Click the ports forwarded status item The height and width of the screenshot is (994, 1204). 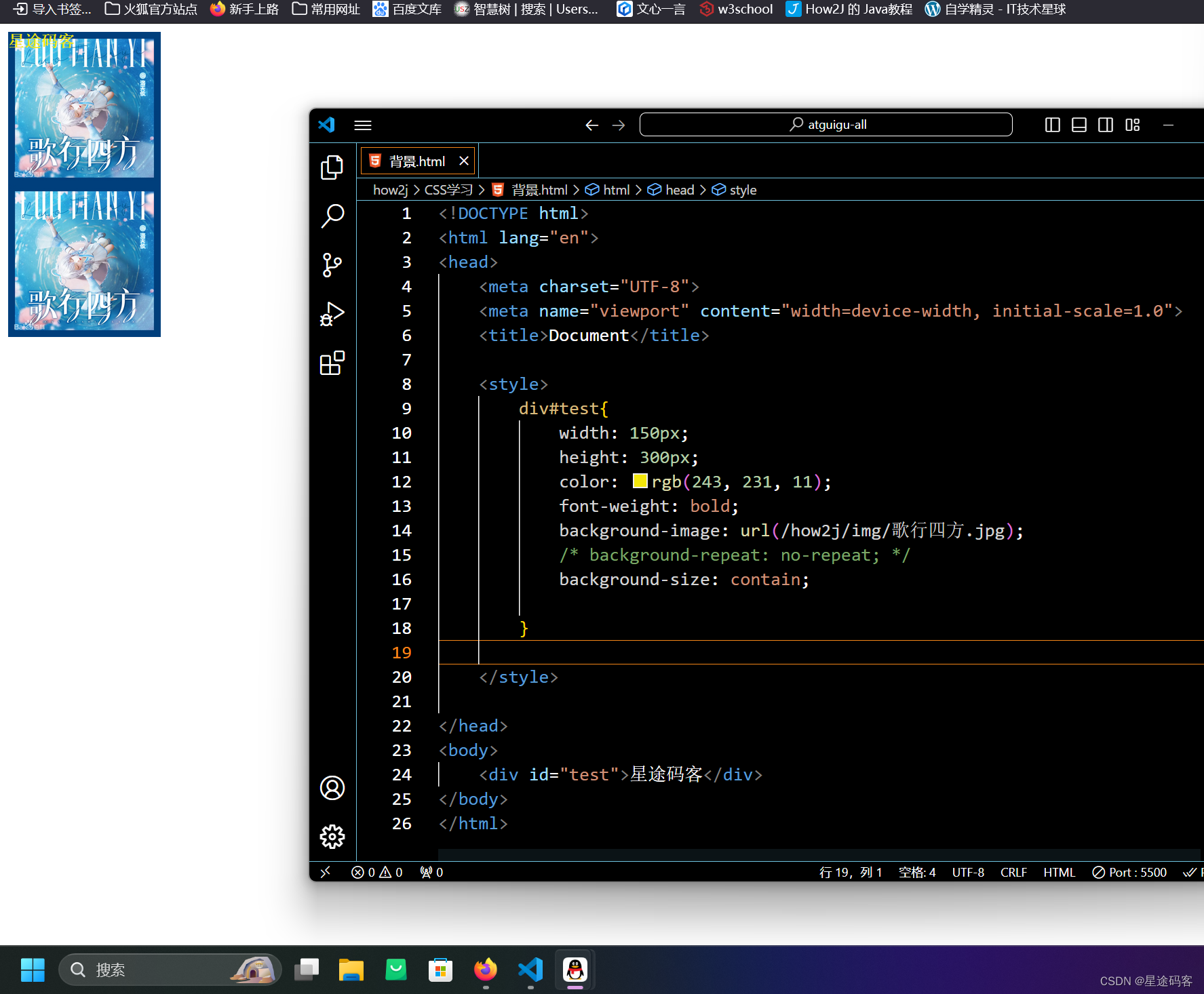(x=431, y=872)
